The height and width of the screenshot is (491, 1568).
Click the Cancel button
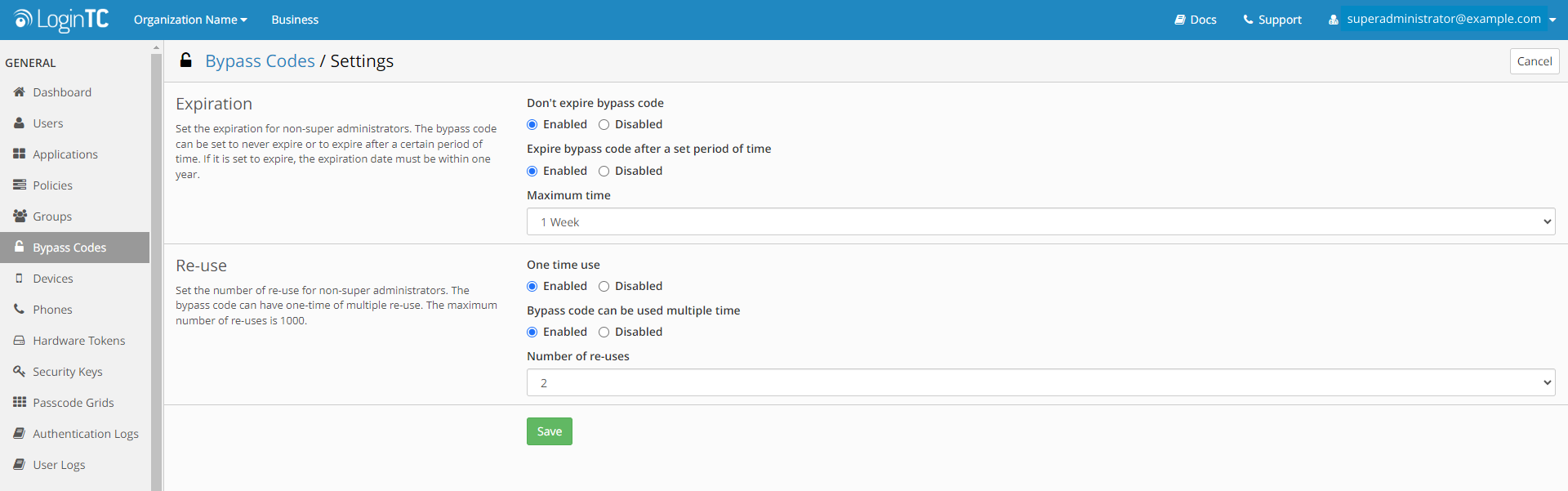coord(1535,61)
